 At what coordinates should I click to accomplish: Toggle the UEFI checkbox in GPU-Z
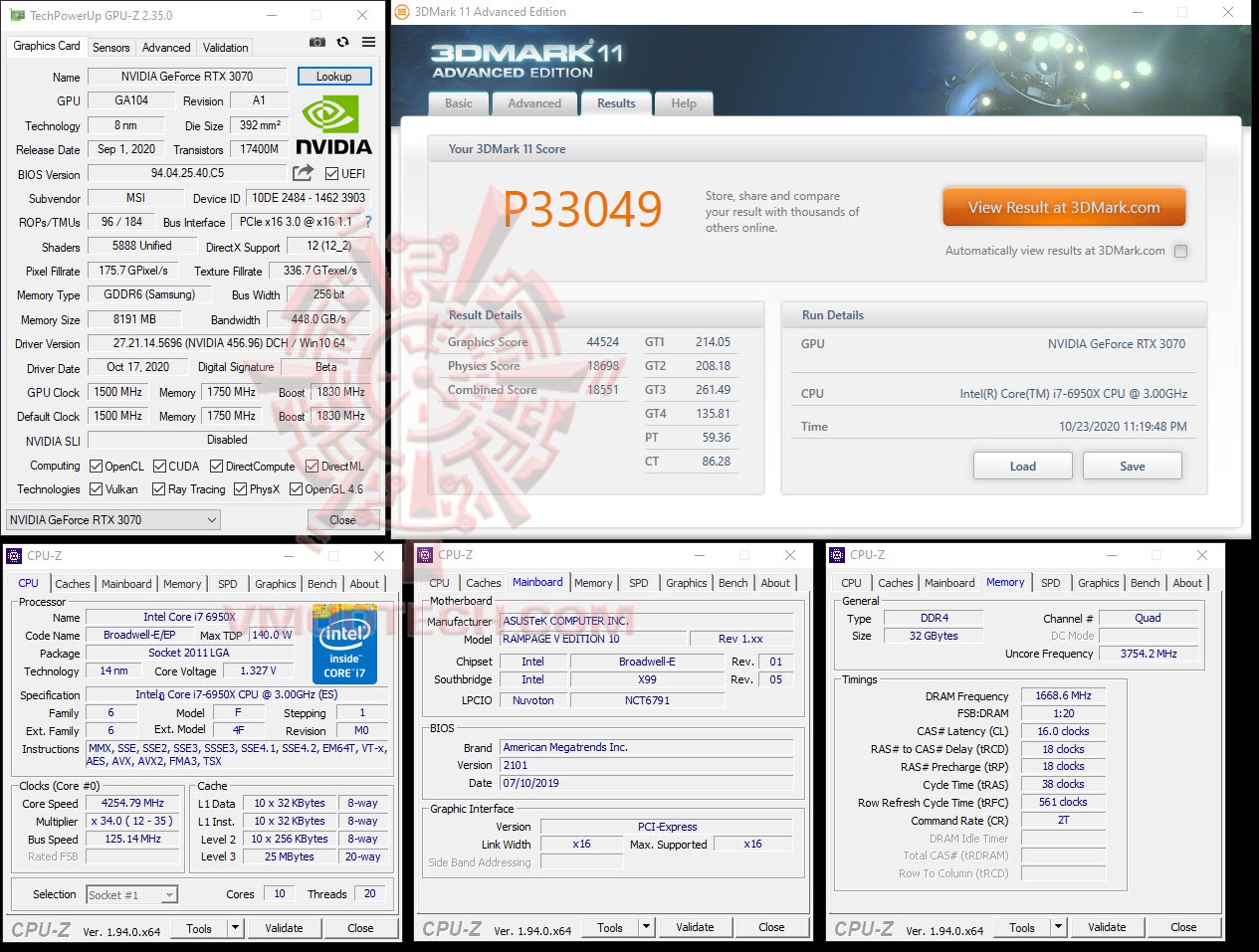coord(334,173)
